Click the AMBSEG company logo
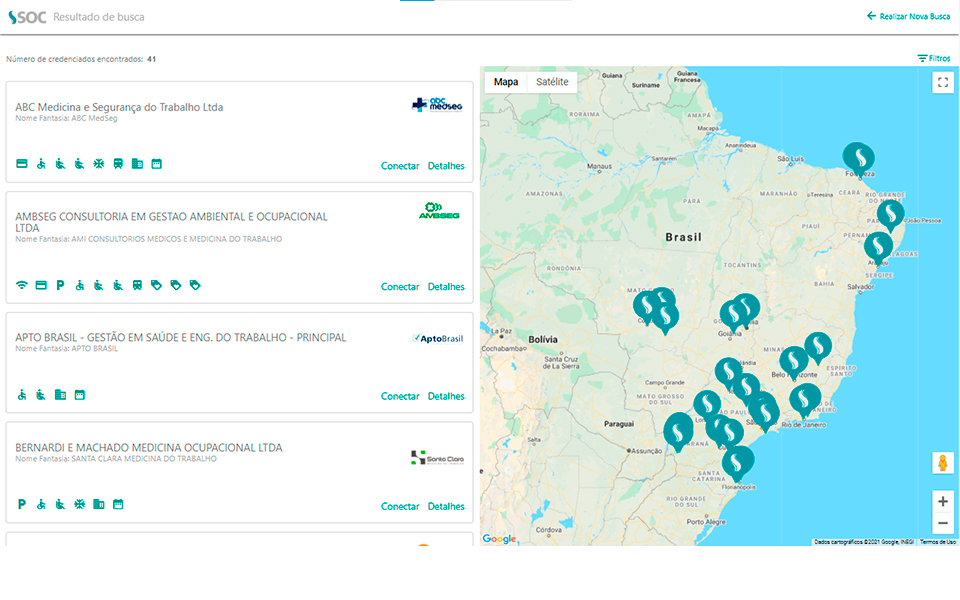This screenshot has height=600, width=960. [439, 211]
